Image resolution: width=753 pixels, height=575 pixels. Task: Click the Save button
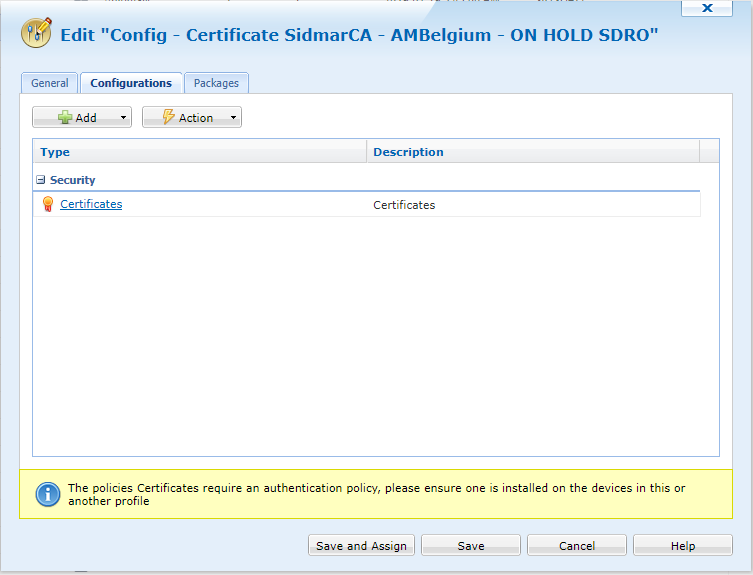(x=470, y=546)
